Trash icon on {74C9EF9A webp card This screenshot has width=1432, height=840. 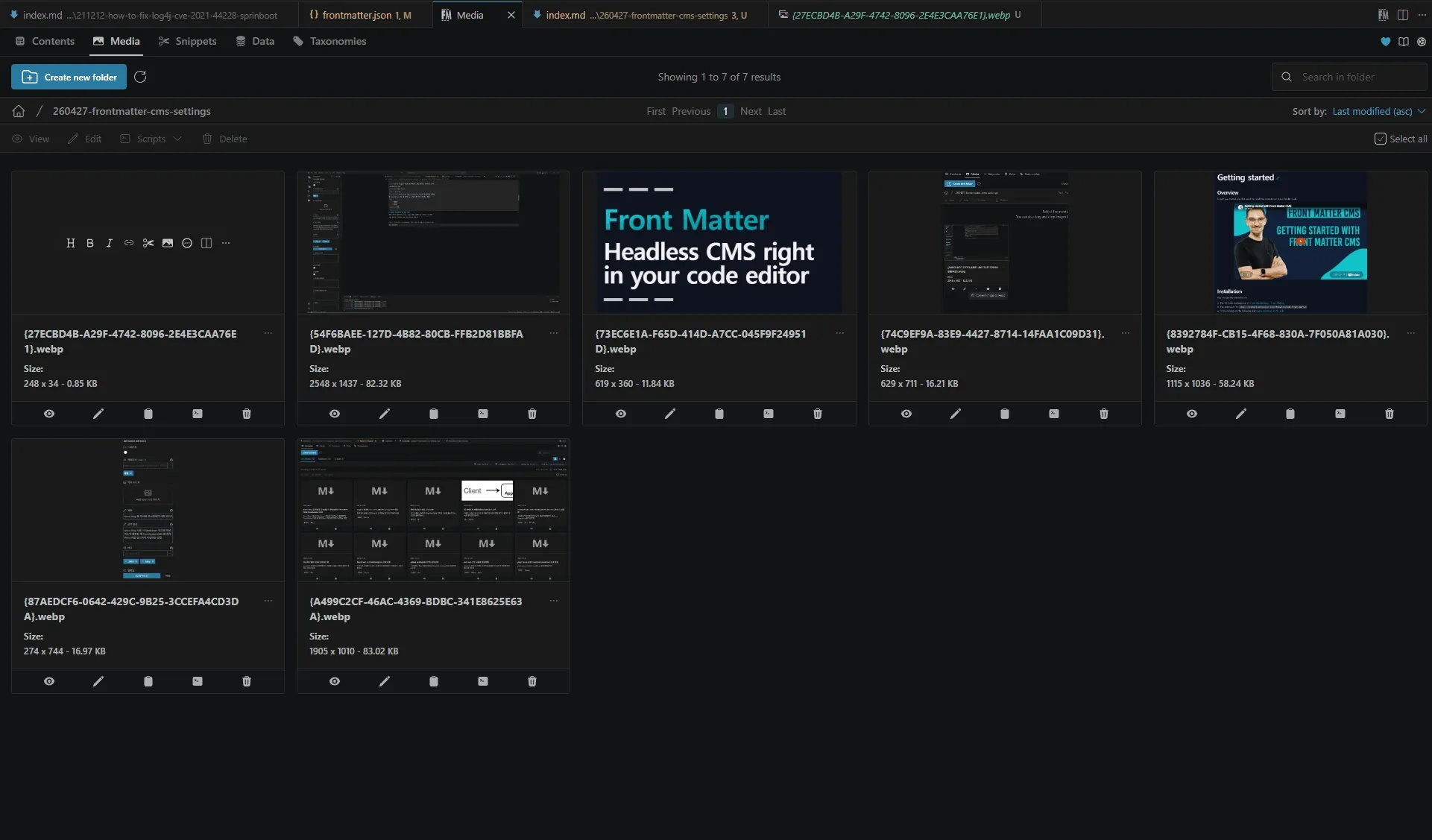tap(1104, 414)
